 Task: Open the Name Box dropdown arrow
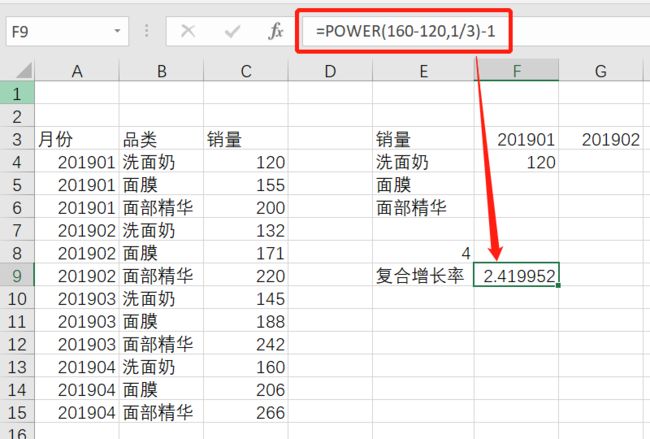(117, 31)
